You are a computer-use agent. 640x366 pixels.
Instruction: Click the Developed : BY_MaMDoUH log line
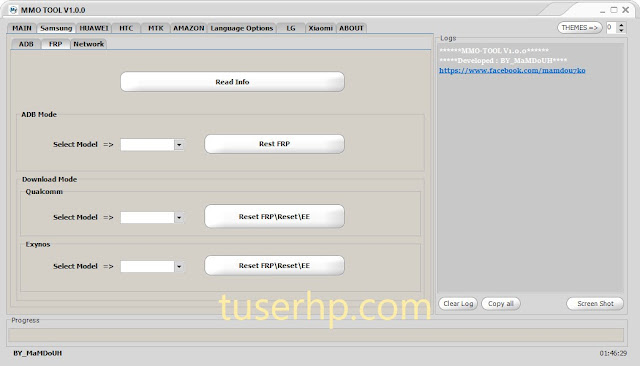coord(503,61)
